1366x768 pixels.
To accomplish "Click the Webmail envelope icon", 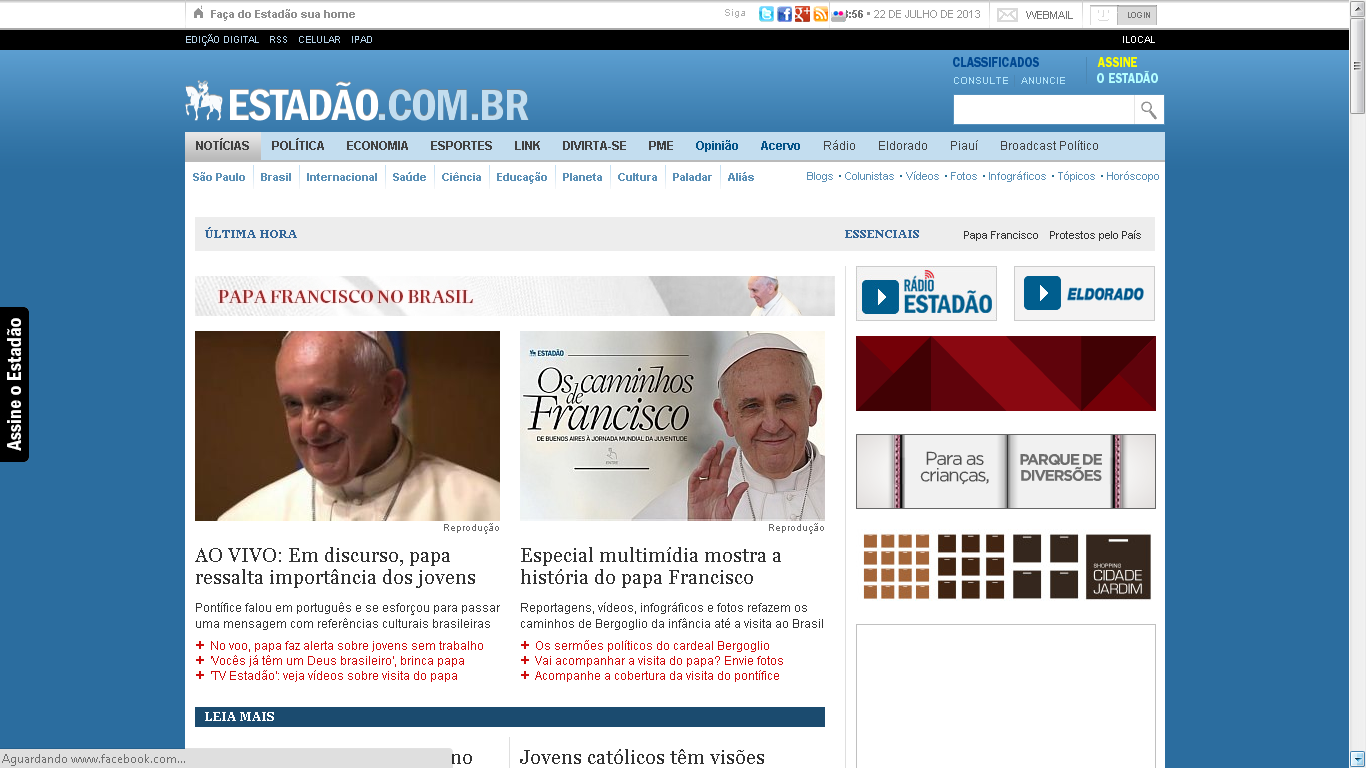I will coord(1007,15).
